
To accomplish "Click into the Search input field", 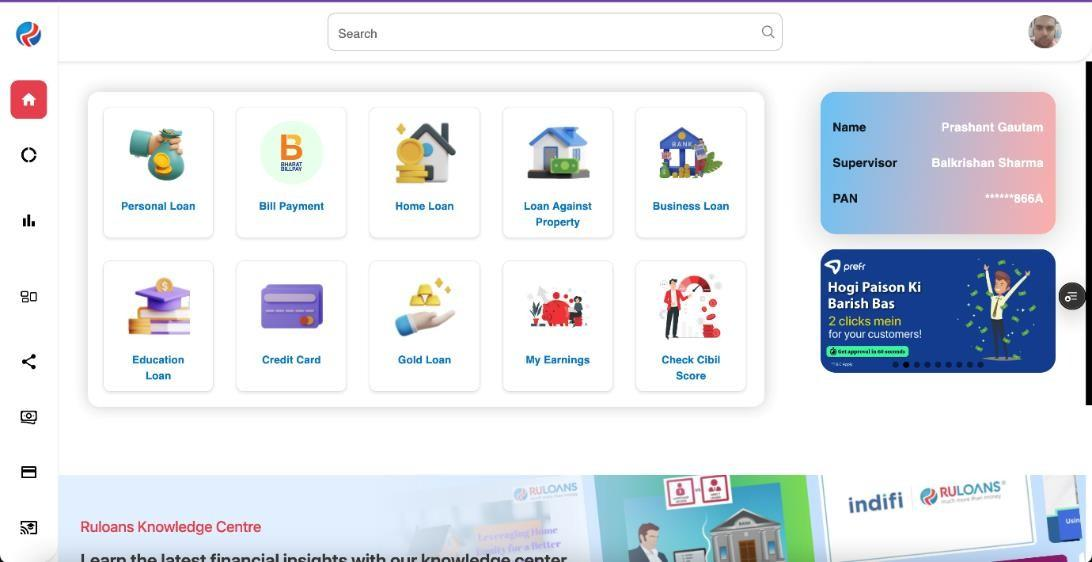I will click(555, 32).
